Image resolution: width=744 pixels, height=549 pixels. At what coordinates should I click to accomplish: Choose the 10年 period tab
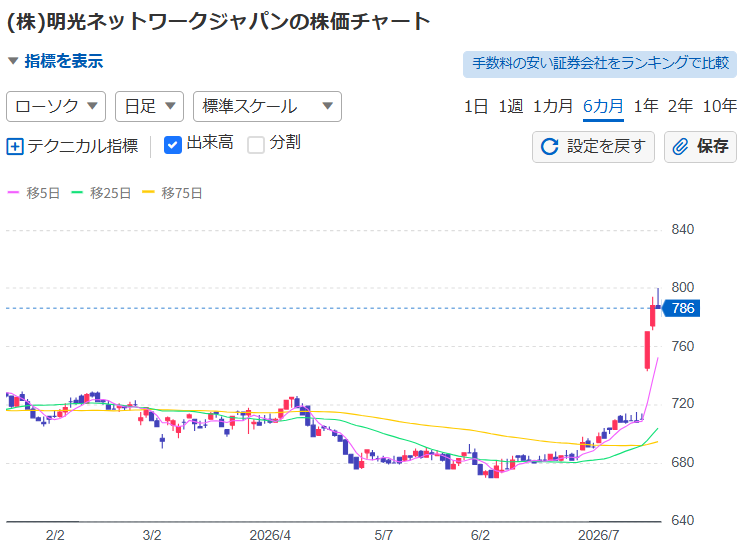coord(719,106)
